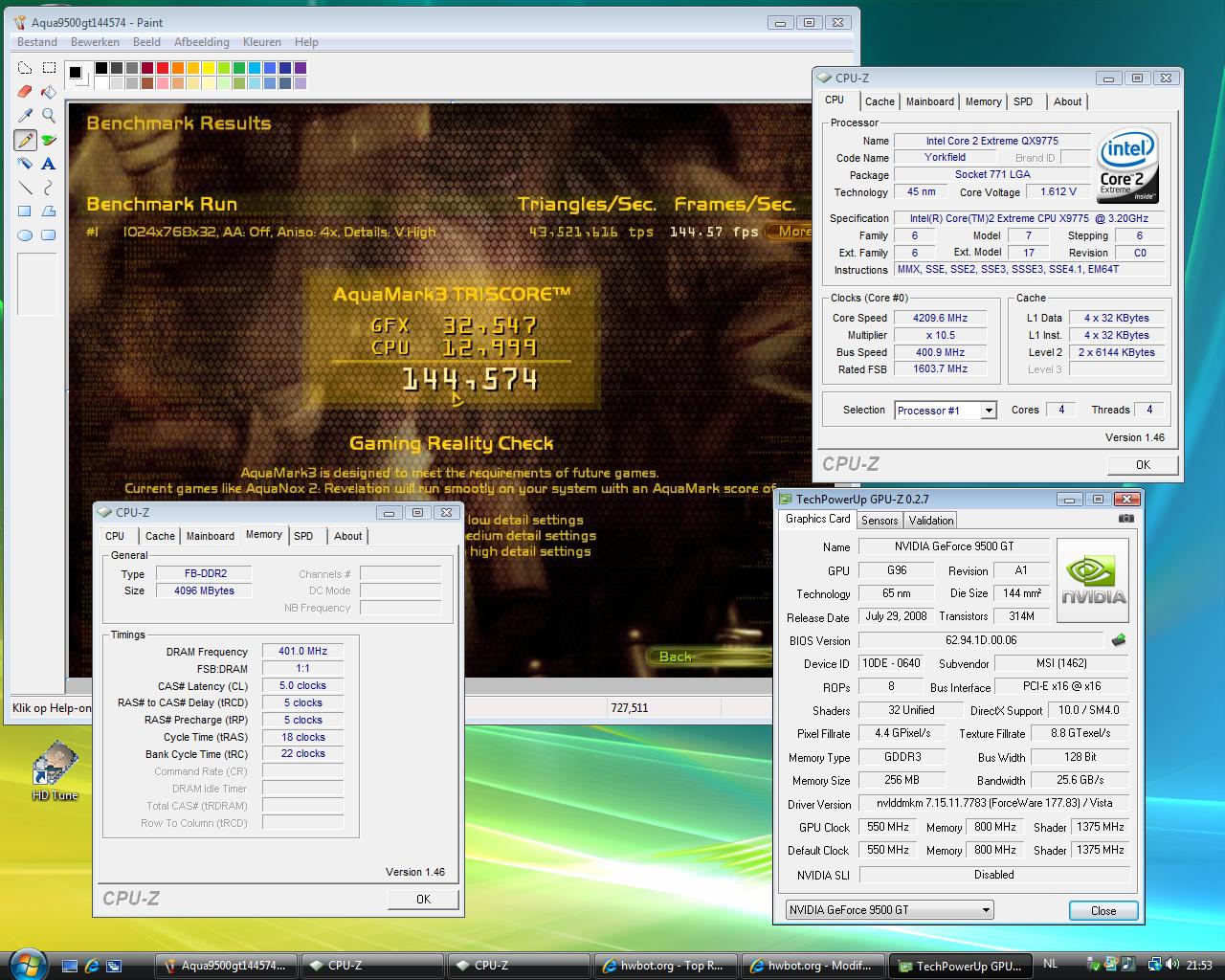Open the HD Tune desktop shortcut
Screen dimensions: 1225x980
[55, 771]
